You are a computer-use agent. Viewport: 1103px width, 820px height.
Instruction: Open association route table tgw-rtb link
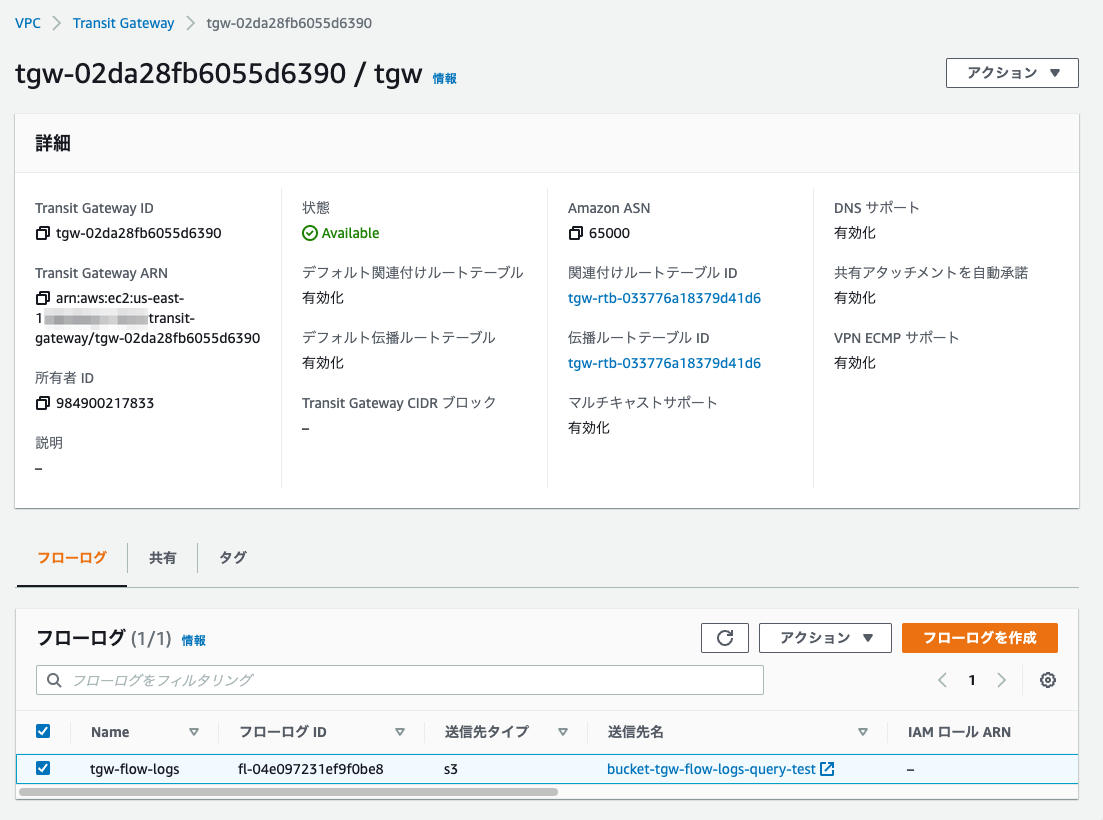point(664,298)
